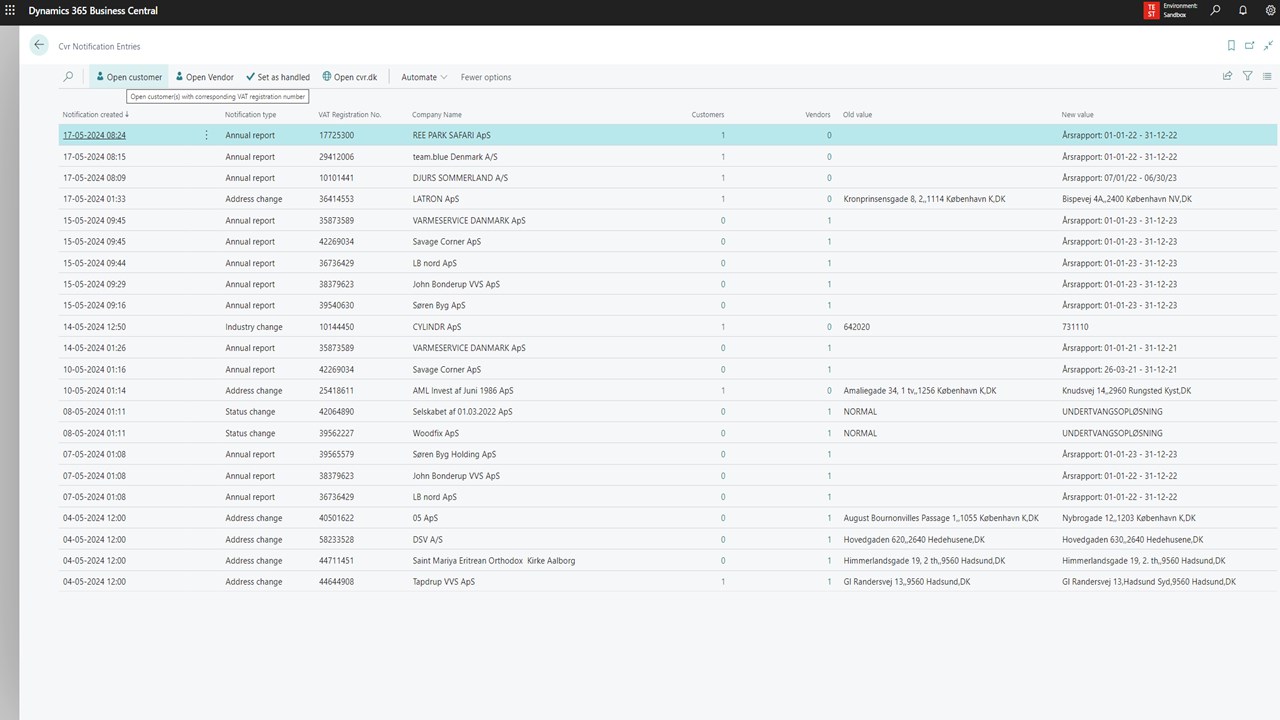1280x720 pixels.
Task: Click old value 642020
Action: [857, 327]
